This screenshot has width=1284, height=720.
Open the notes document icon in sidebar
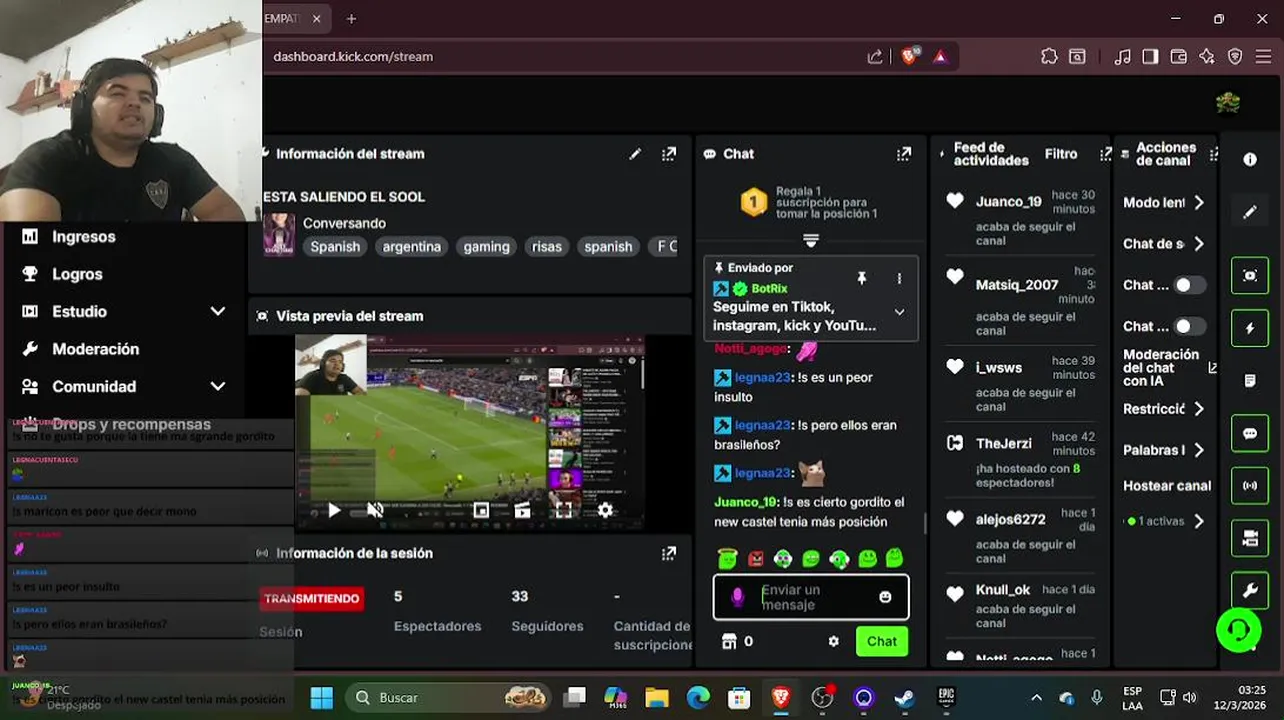click(1250, 381)
